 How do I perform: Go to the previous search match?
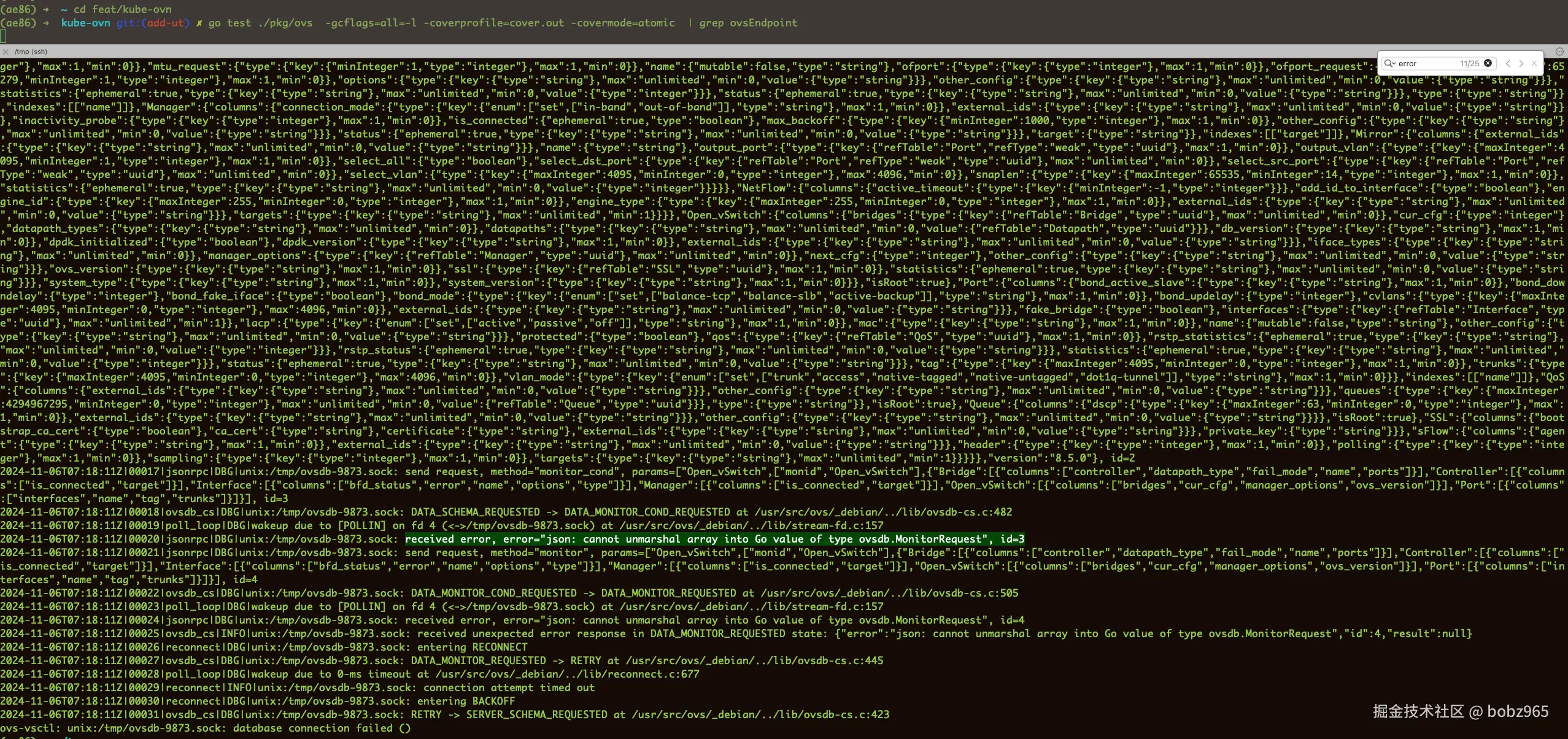point(1508,63)
